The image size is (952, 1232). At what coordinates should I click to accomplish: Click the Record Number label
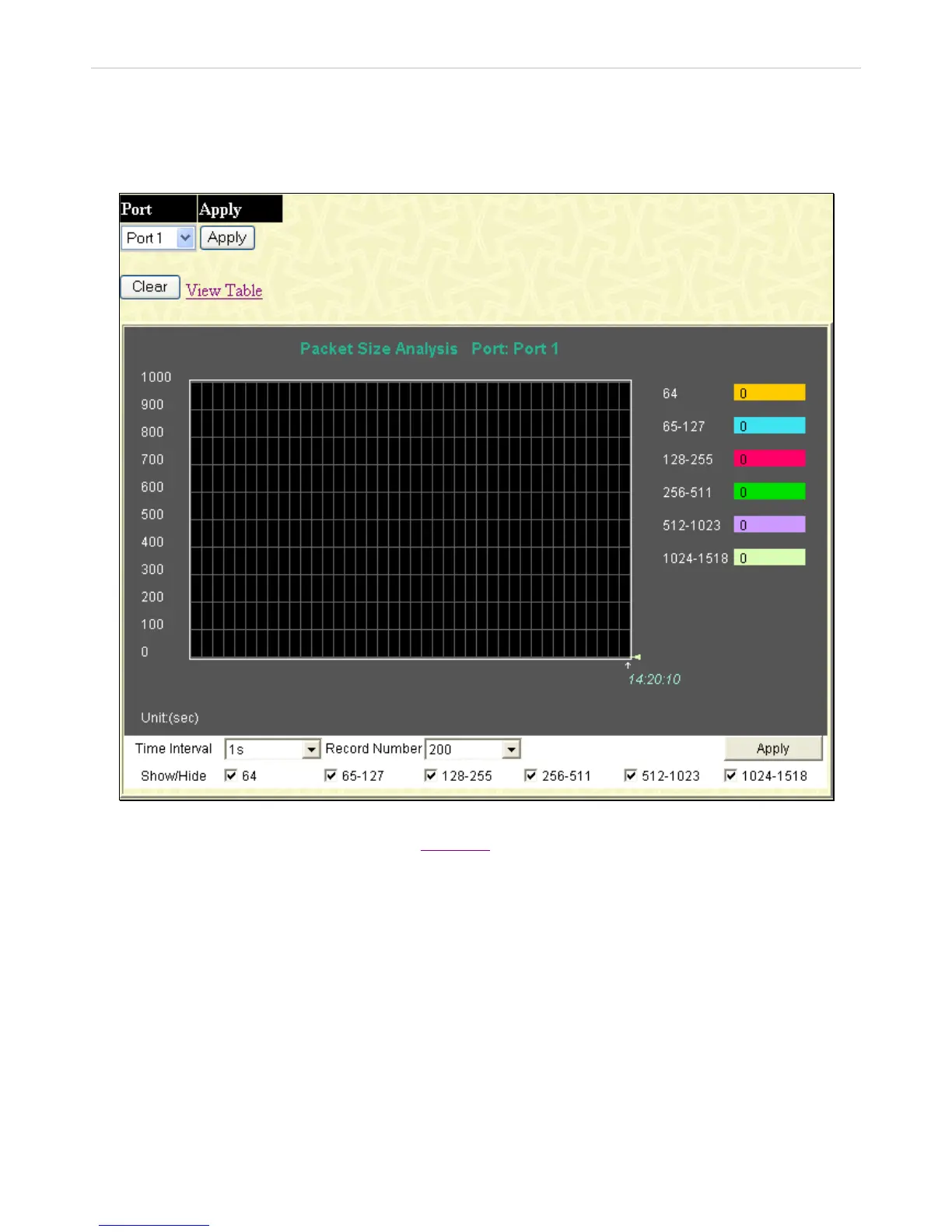373,748
